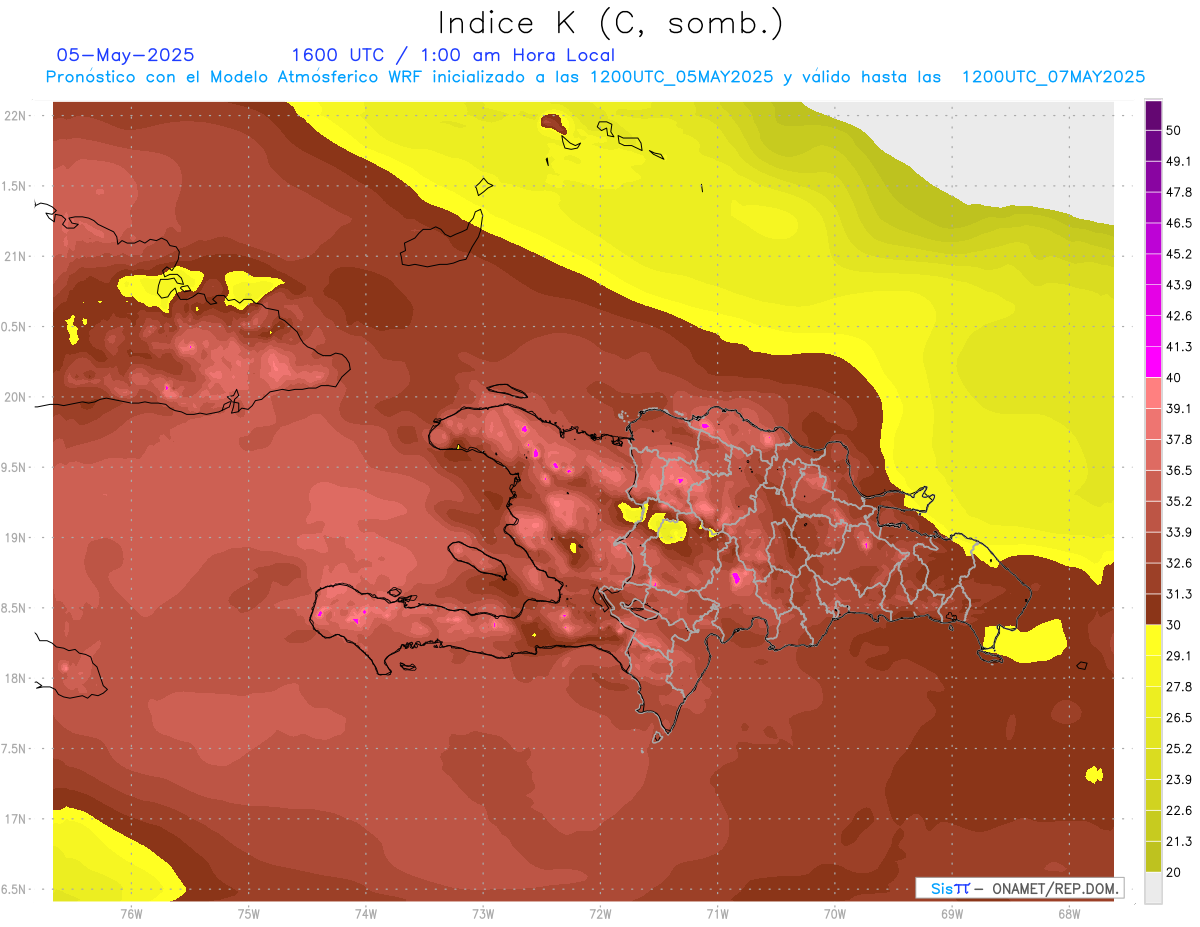Click the '17N' latitude label
The image size is (1200, 927).
click(17, 820)
